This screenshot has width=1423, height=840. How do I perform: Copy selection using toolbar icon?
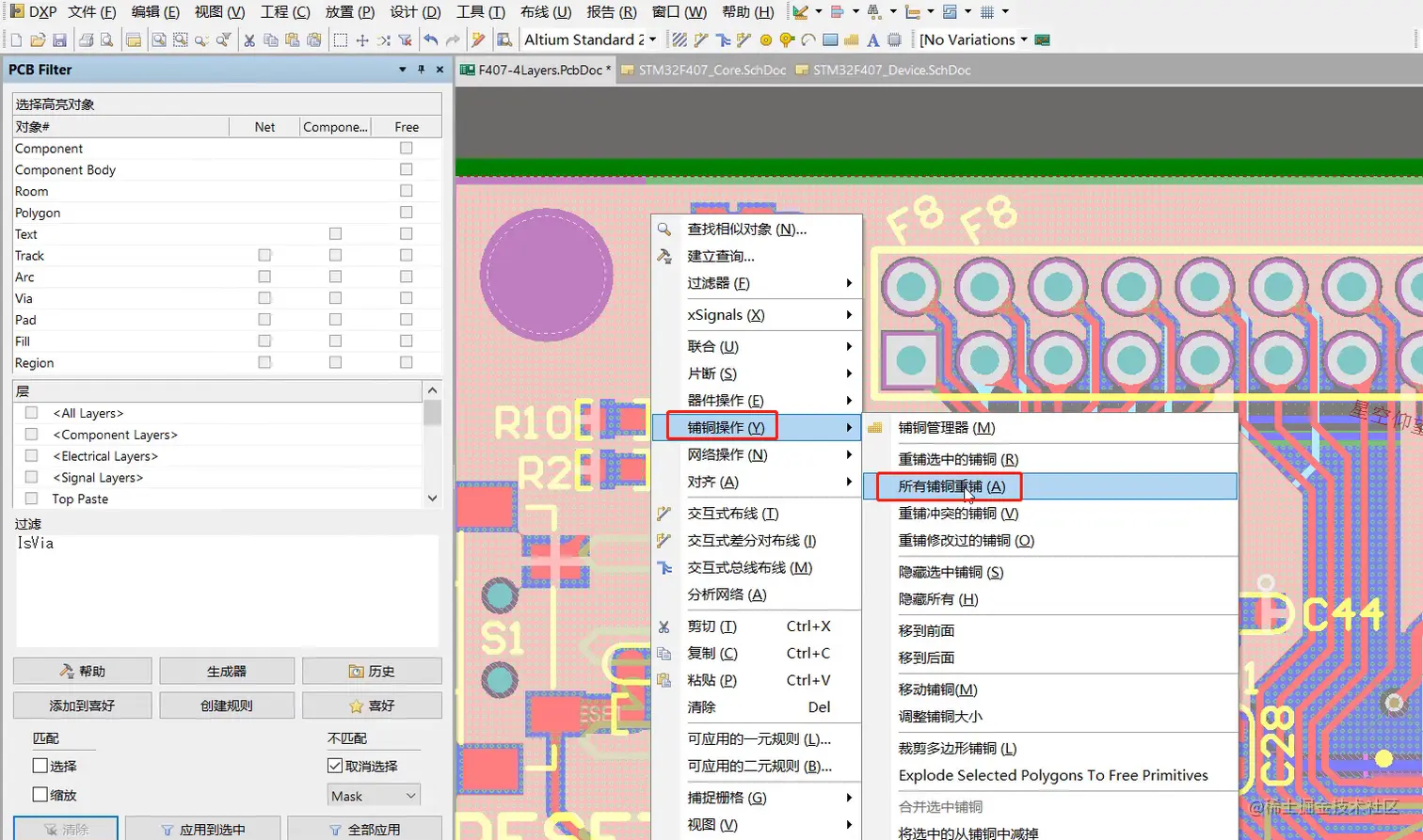(271, 40)
